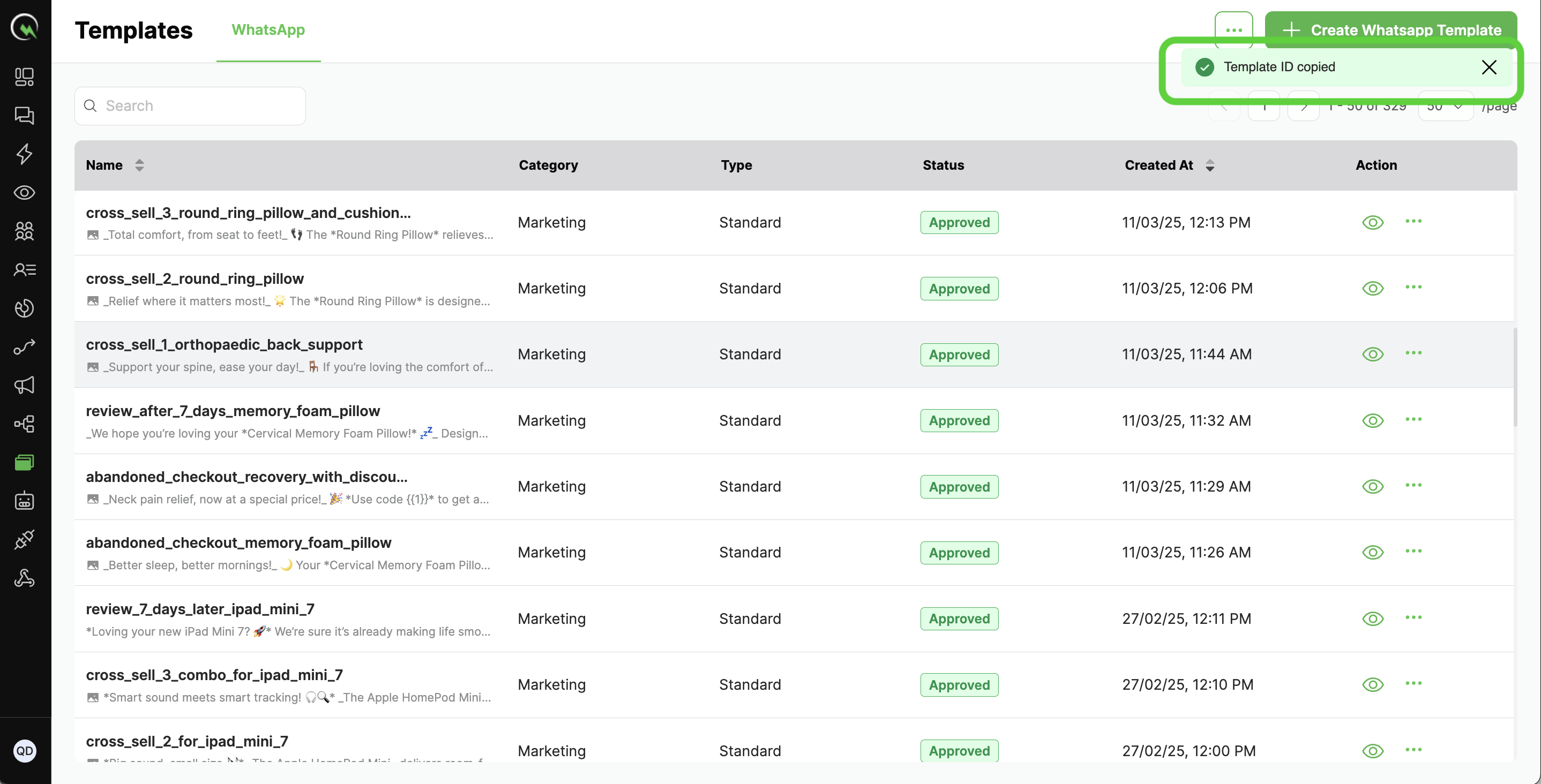
Task: View abandoned_checkout_memory_foam_pillow using eye icon
Action: 1372,552
